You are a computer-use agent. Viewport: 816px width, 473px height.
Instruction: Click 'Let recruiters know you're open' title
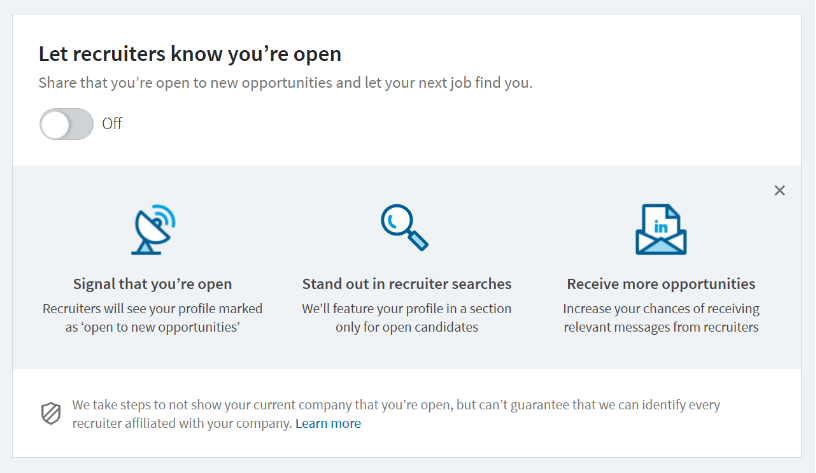click(x=190, y=54)
